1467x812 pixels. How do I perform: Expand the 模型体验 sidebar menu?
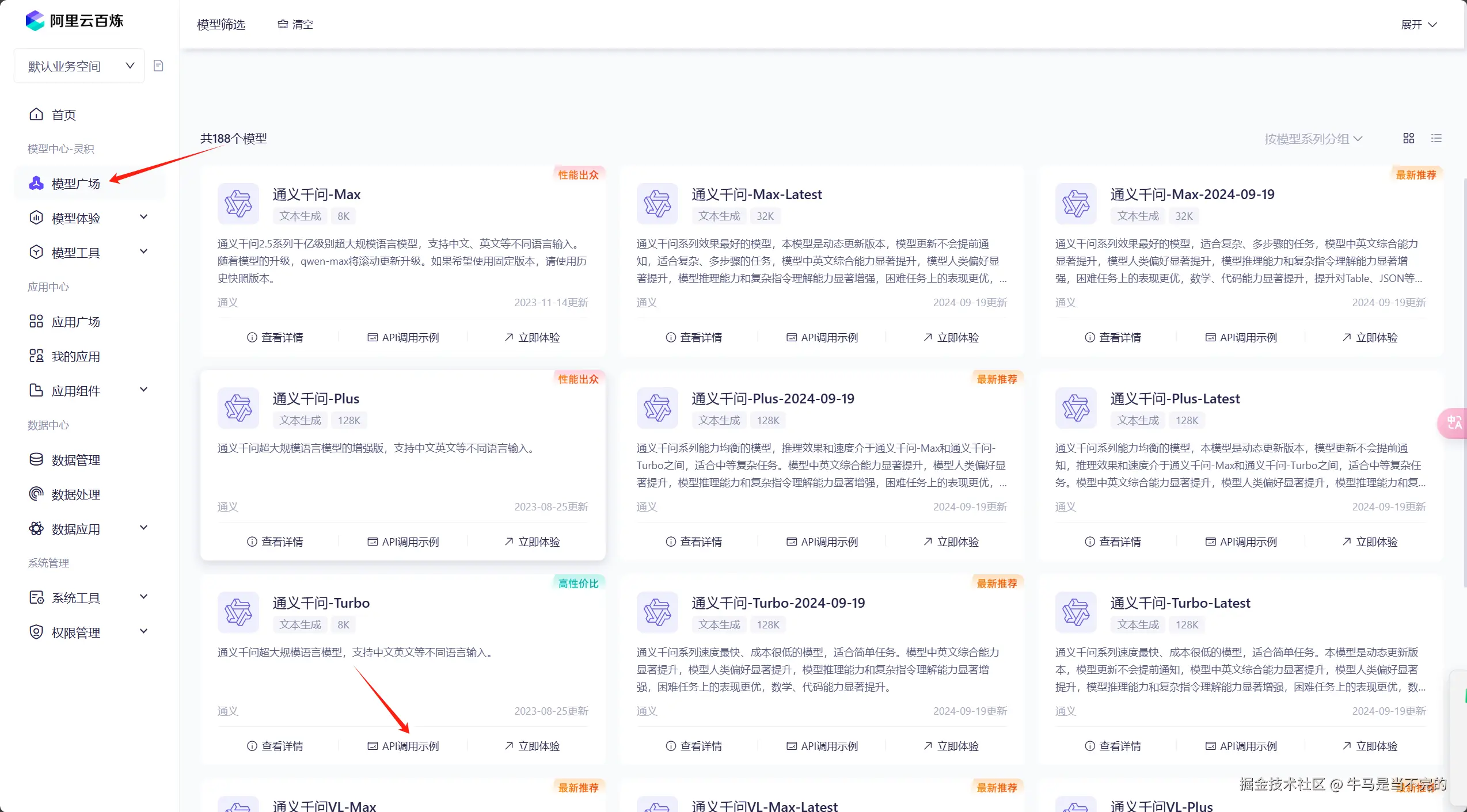coord(143,218)
